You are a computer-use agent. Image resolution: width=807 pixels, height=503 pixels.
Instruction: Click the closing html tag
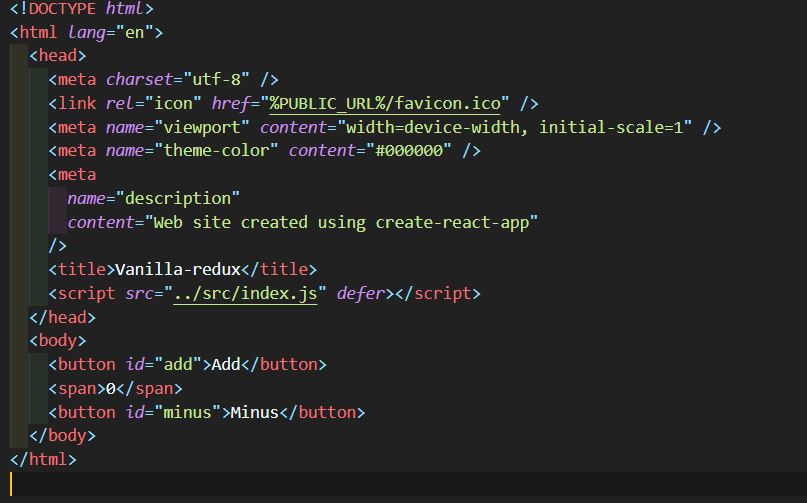click(43, 459)
